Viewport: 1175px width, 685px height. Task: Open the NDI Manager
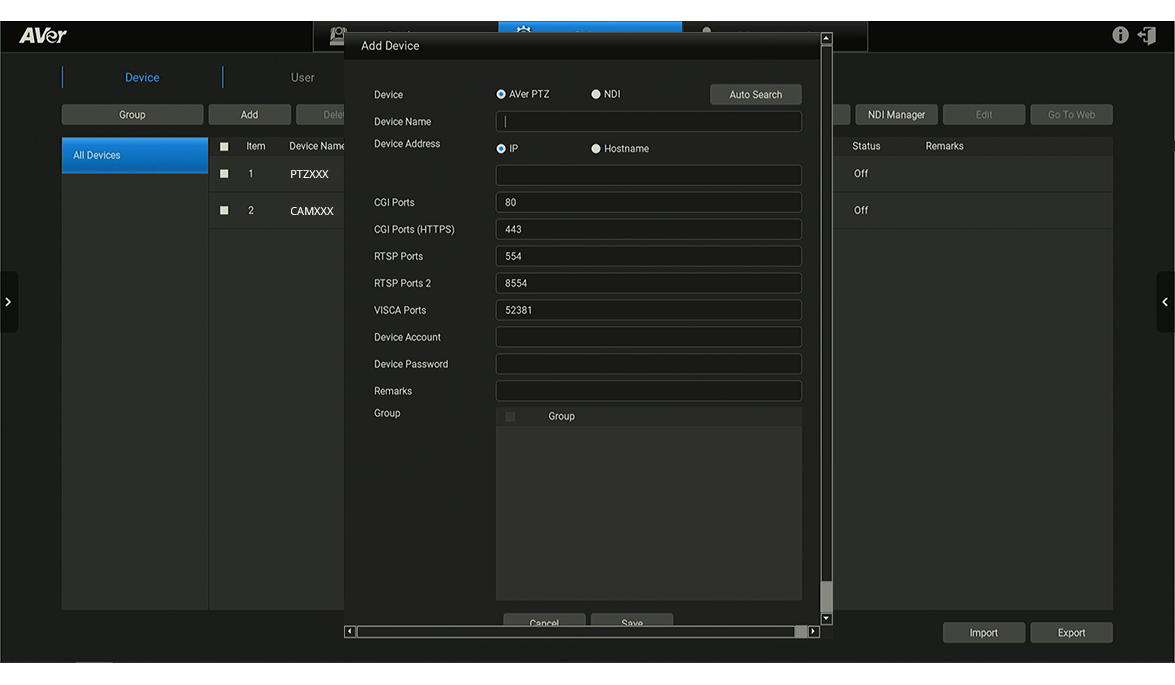tap(896, 115)
